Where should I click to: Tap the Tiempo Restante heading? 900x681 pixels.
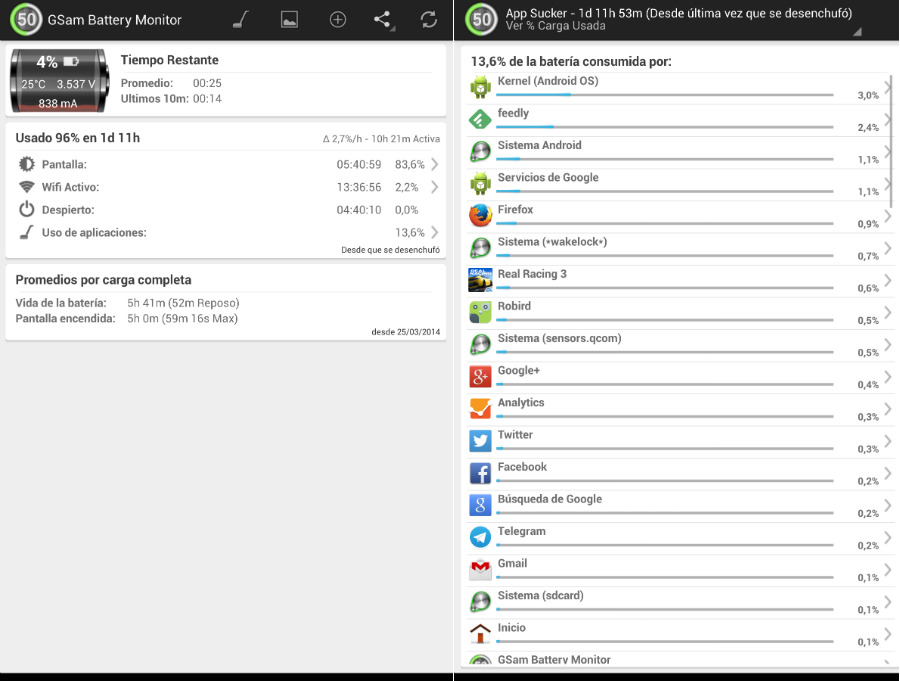(x=169, y=60)
